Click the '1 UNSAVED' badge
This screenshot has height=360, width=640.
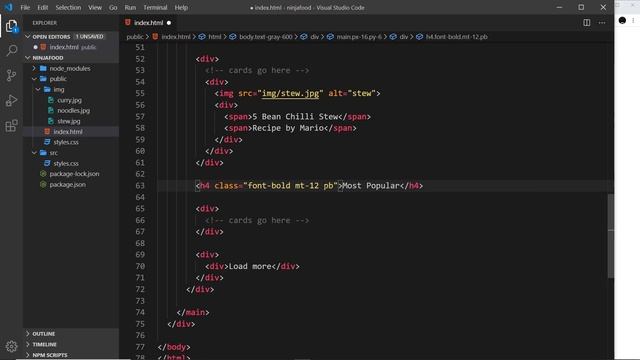click(x=89, y=37)
